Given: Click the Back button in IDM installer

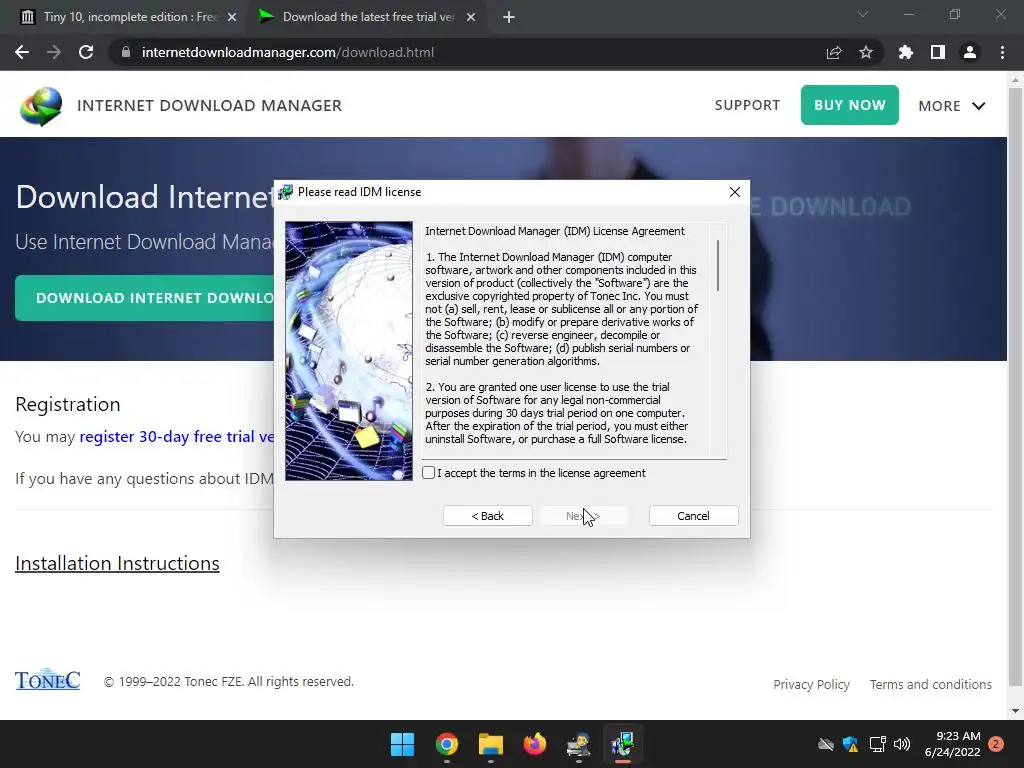Looking at the screenshot, I should pos(488,516).
